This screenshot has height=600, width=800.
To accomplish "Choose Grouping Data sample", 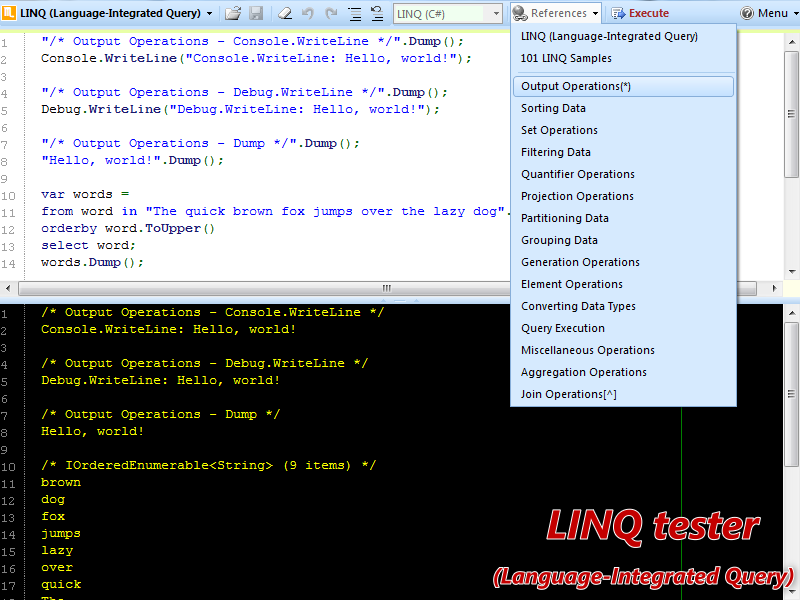I will tap(623, 240).
